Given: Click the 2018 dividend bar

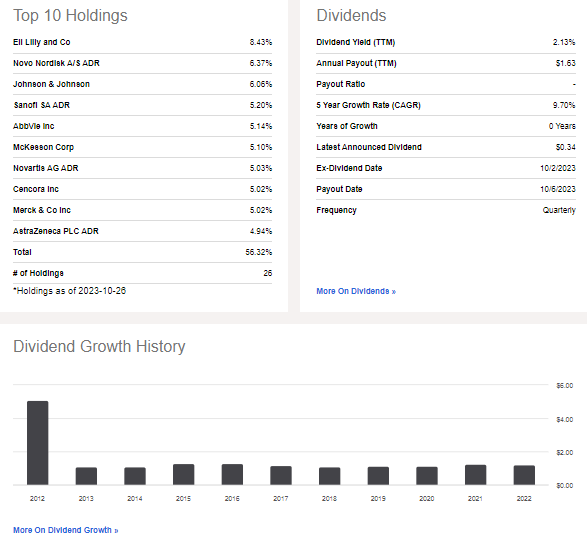Looking at the screenshot, I should tap(329, 476).
